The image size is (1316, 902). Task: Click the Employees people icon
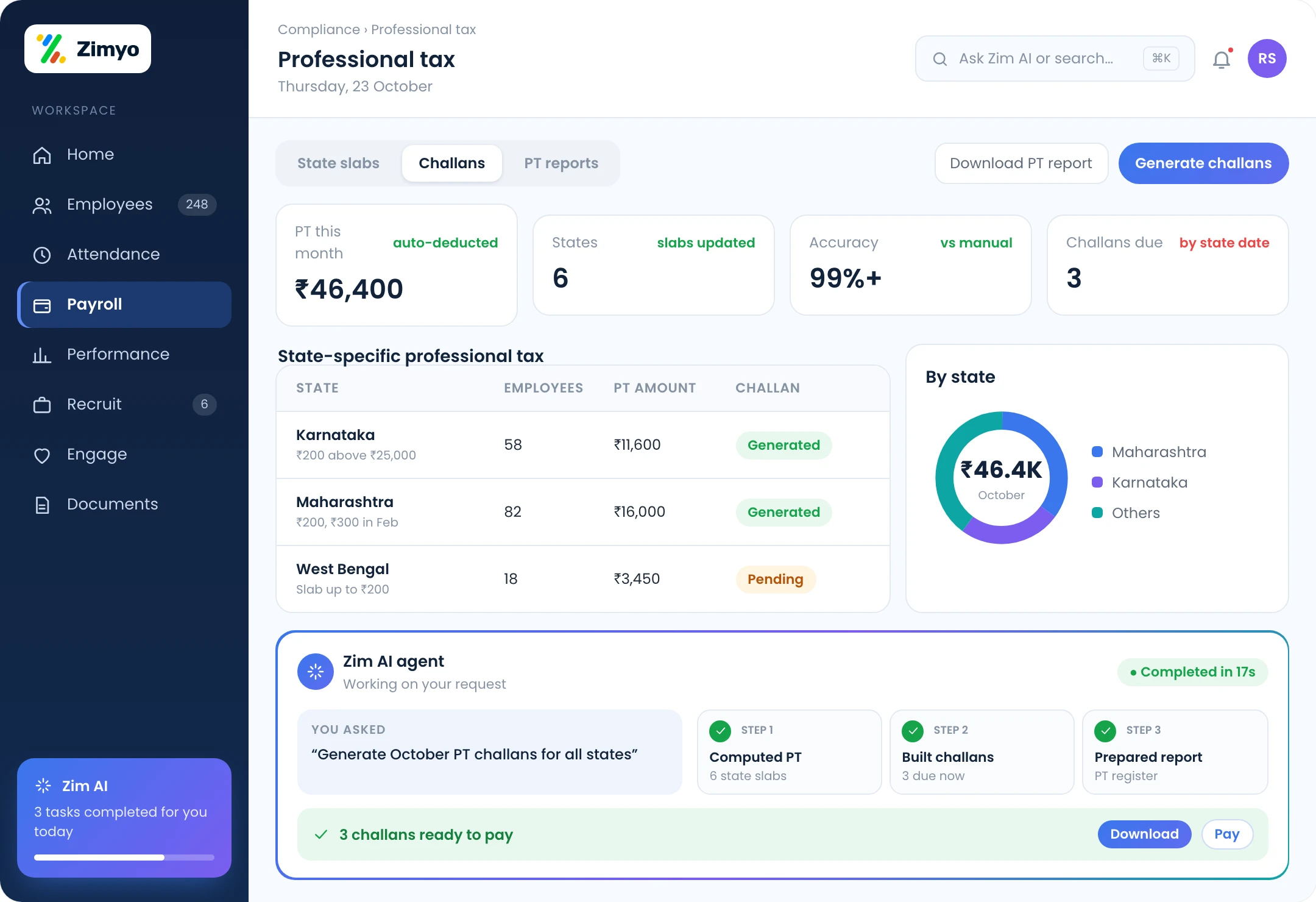42,205
